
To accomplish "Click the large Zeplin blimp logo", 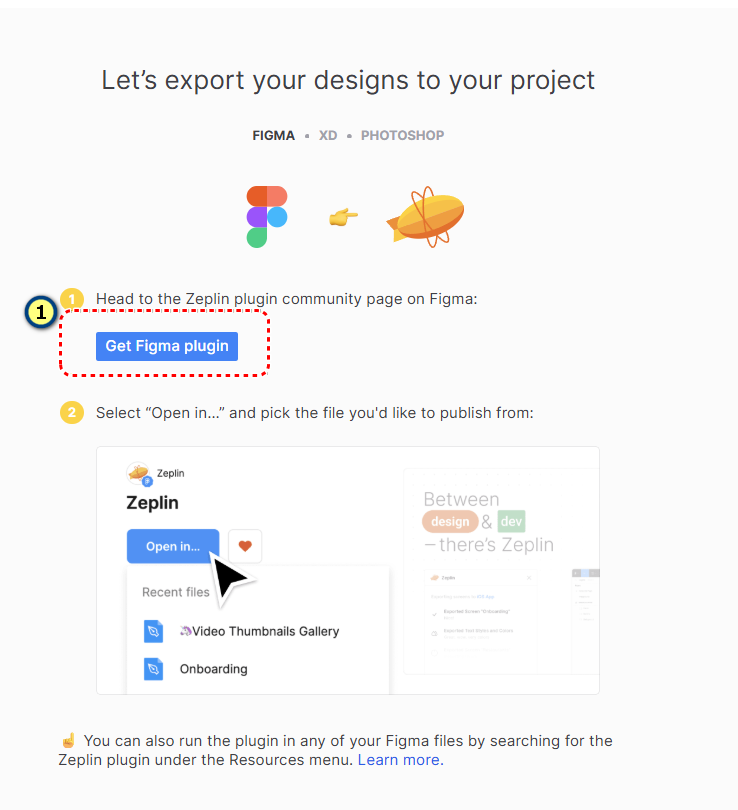I will 425,215.
